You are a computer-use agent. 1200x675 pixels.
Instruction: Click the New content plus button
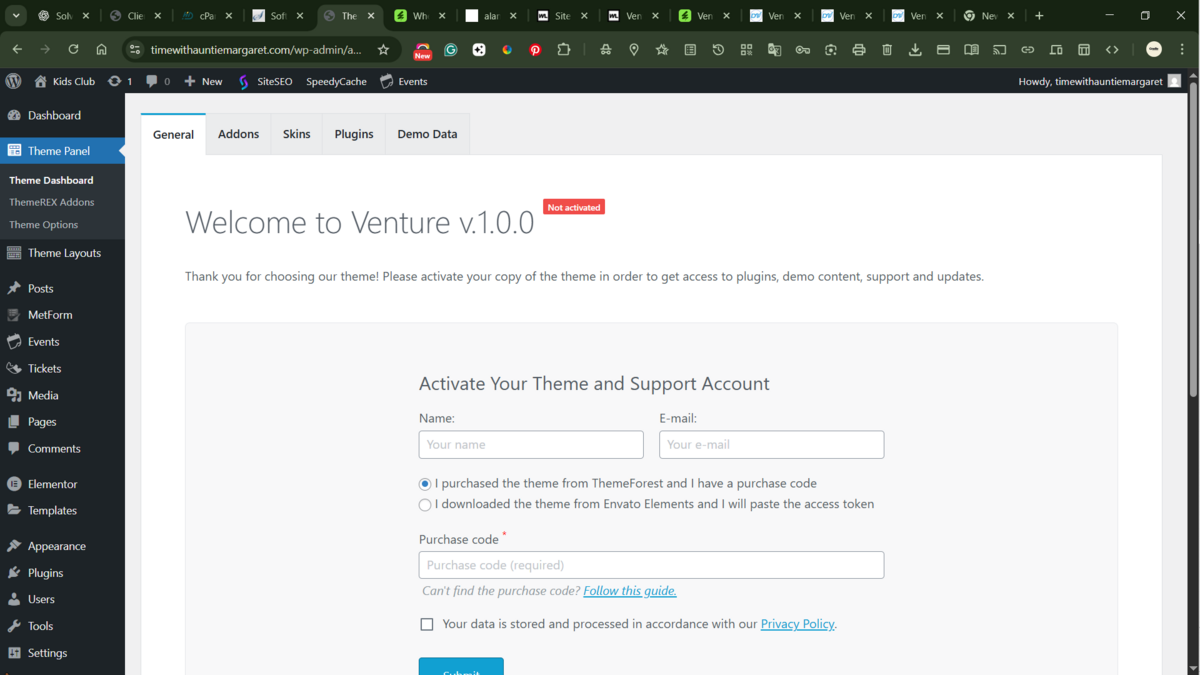[203, 81]
